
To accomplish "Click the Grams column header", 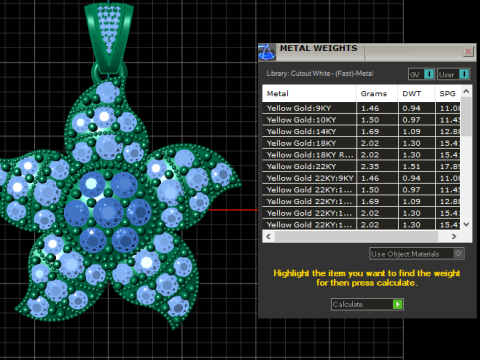I will [x=377, y=94].
